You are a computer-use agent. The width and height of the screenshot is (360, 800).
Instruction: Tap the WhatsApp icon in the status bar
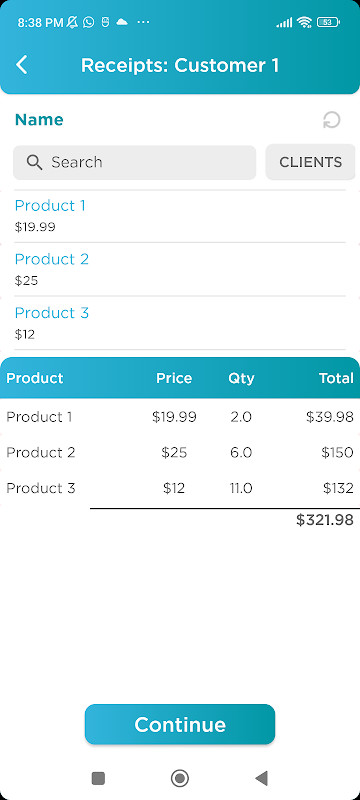tap(89, 22)
